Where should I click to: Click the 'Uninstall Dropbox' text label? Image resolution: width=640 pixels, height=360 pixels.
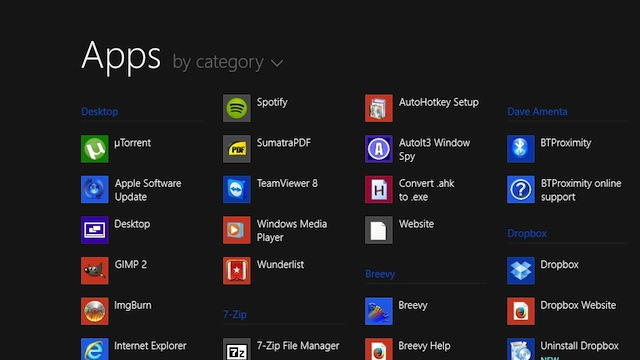click(580, 346)
